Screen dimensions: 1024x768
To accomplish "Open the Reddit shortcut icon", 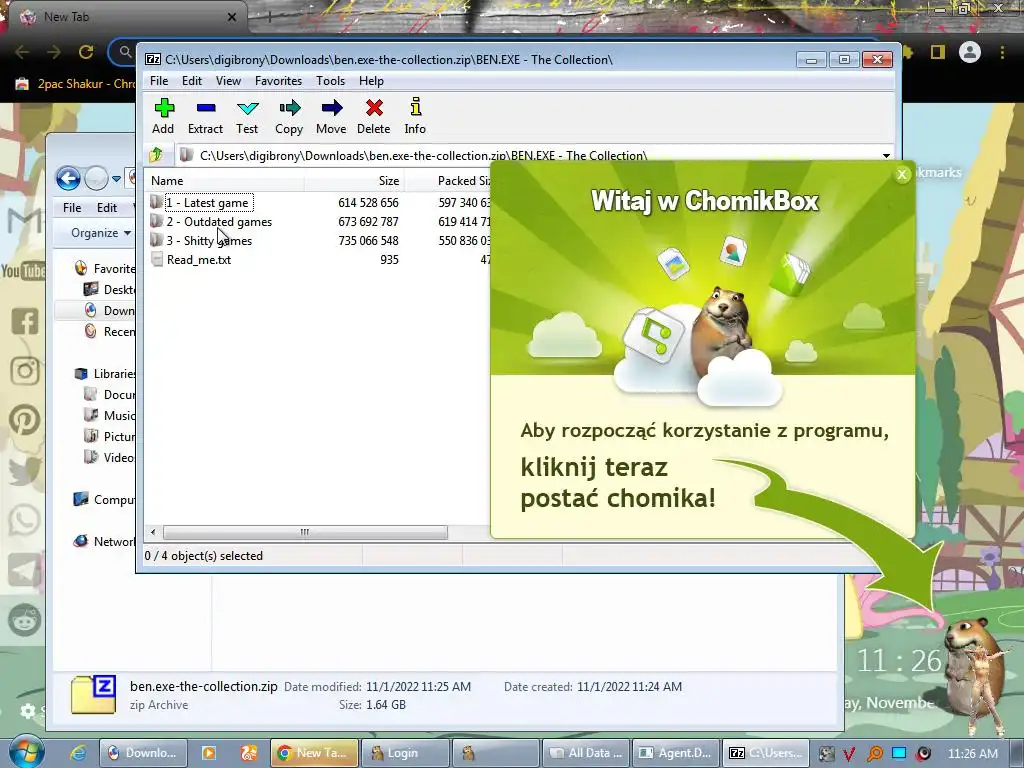I will 25,620.
